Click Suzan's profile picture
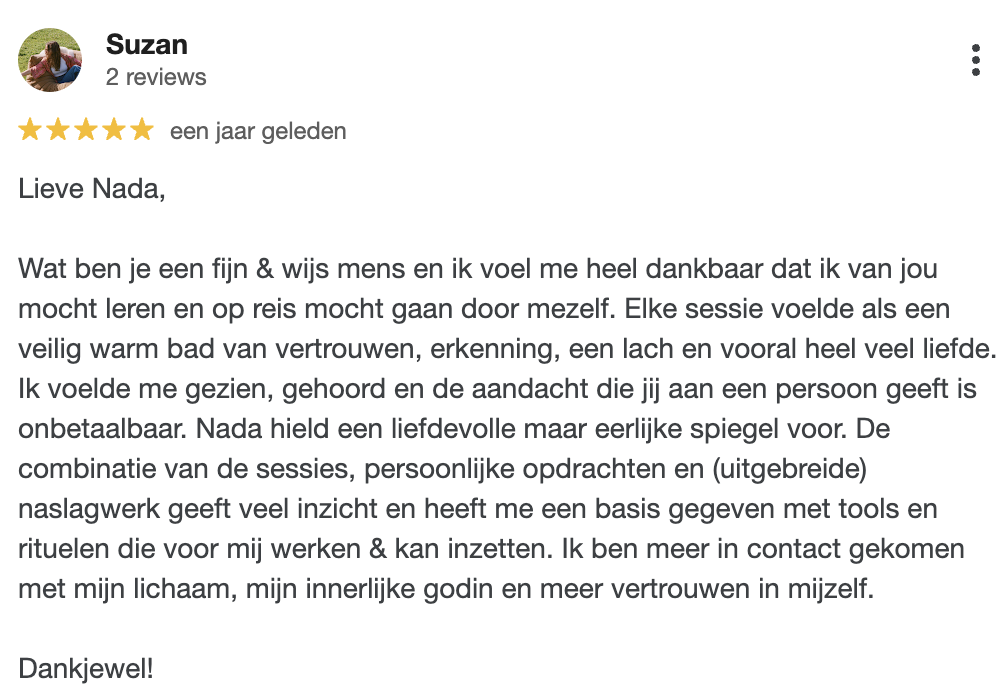1006x692 pixels. [x=50, y=60]
